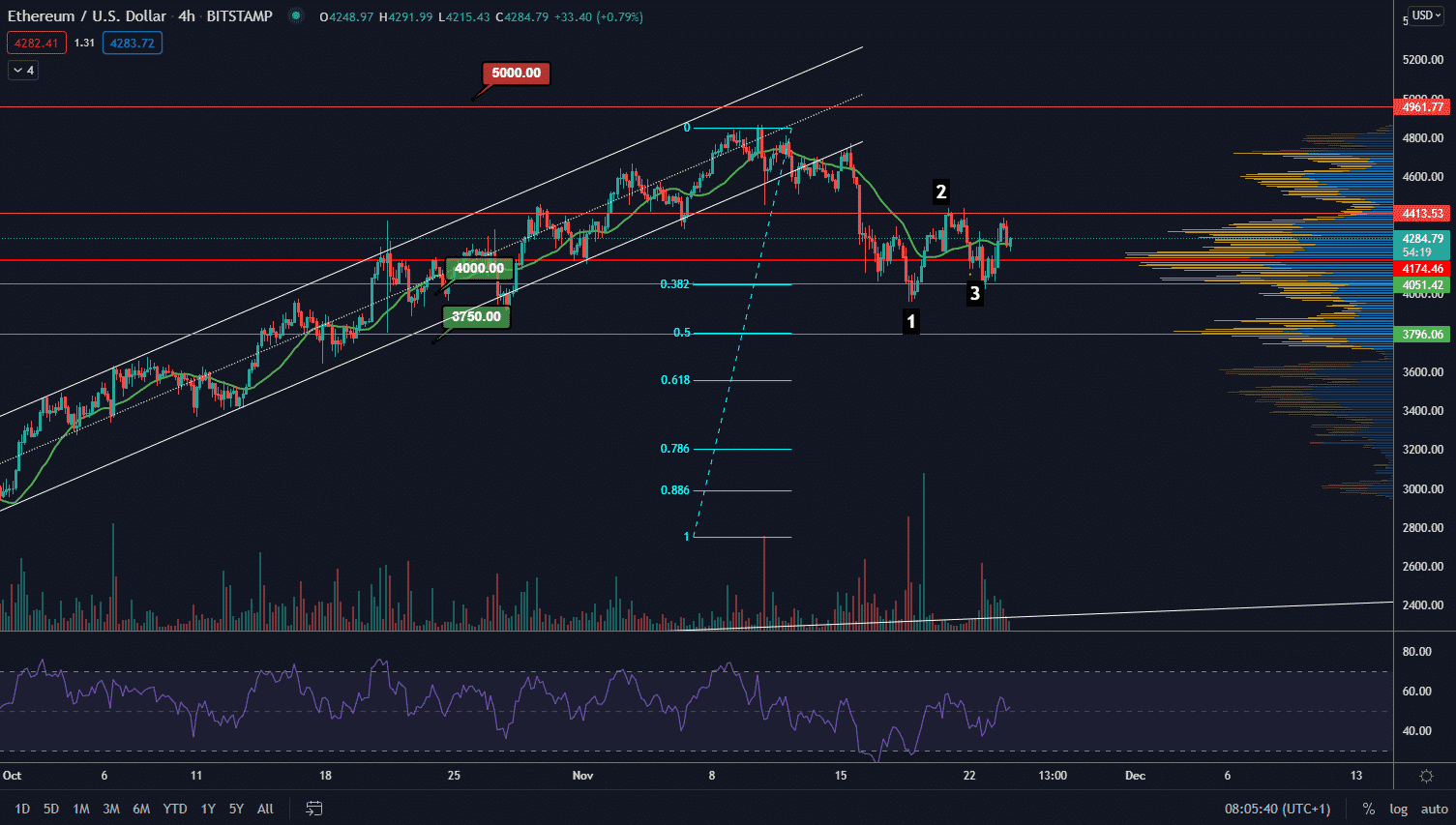Open the go to date calendar icon
Viewport: 1456px width, 825px height.
(313, 809)
